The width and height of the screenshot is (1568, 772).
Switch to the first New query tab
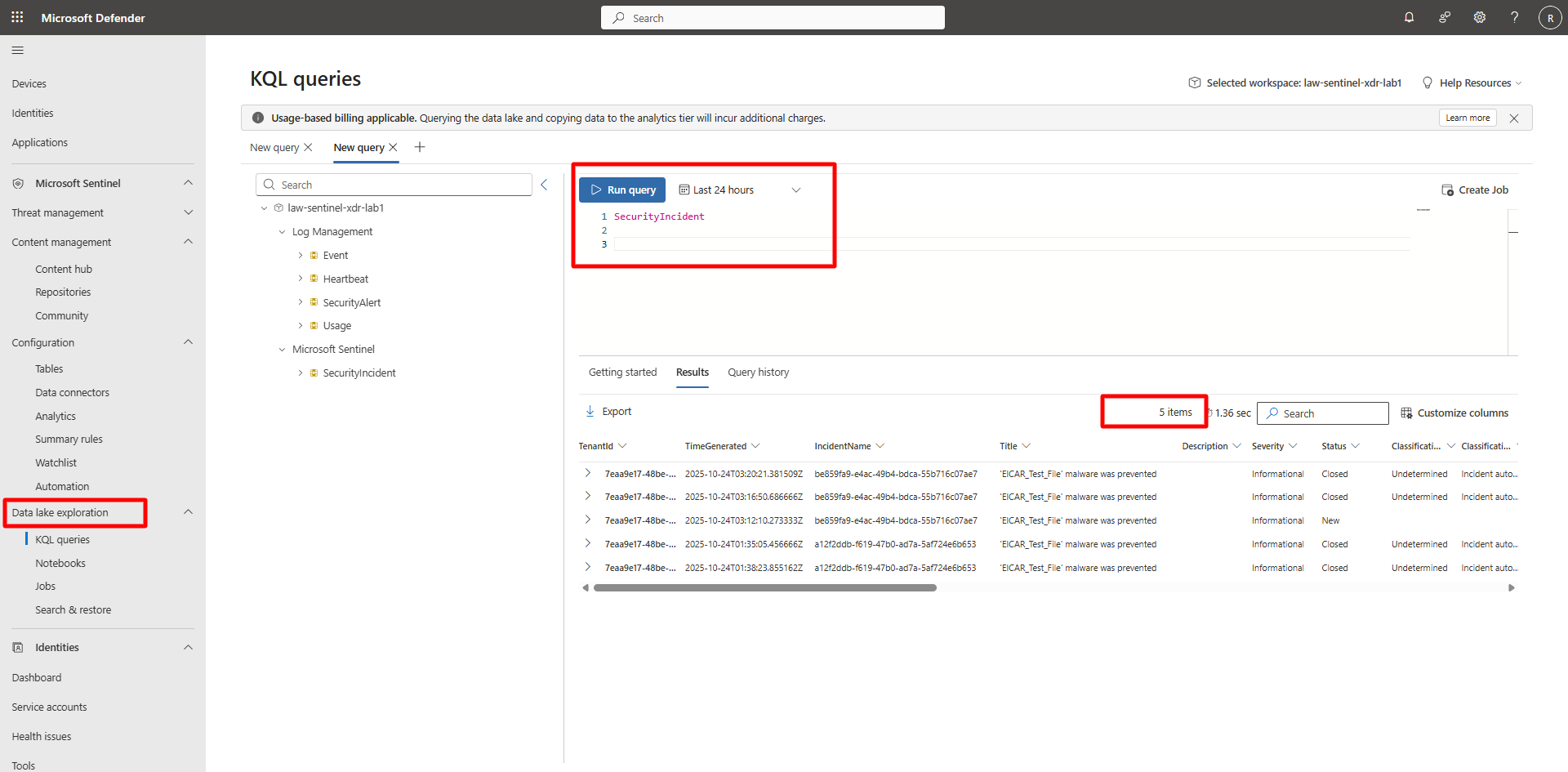pyautogui.click(x=274, y=147)
